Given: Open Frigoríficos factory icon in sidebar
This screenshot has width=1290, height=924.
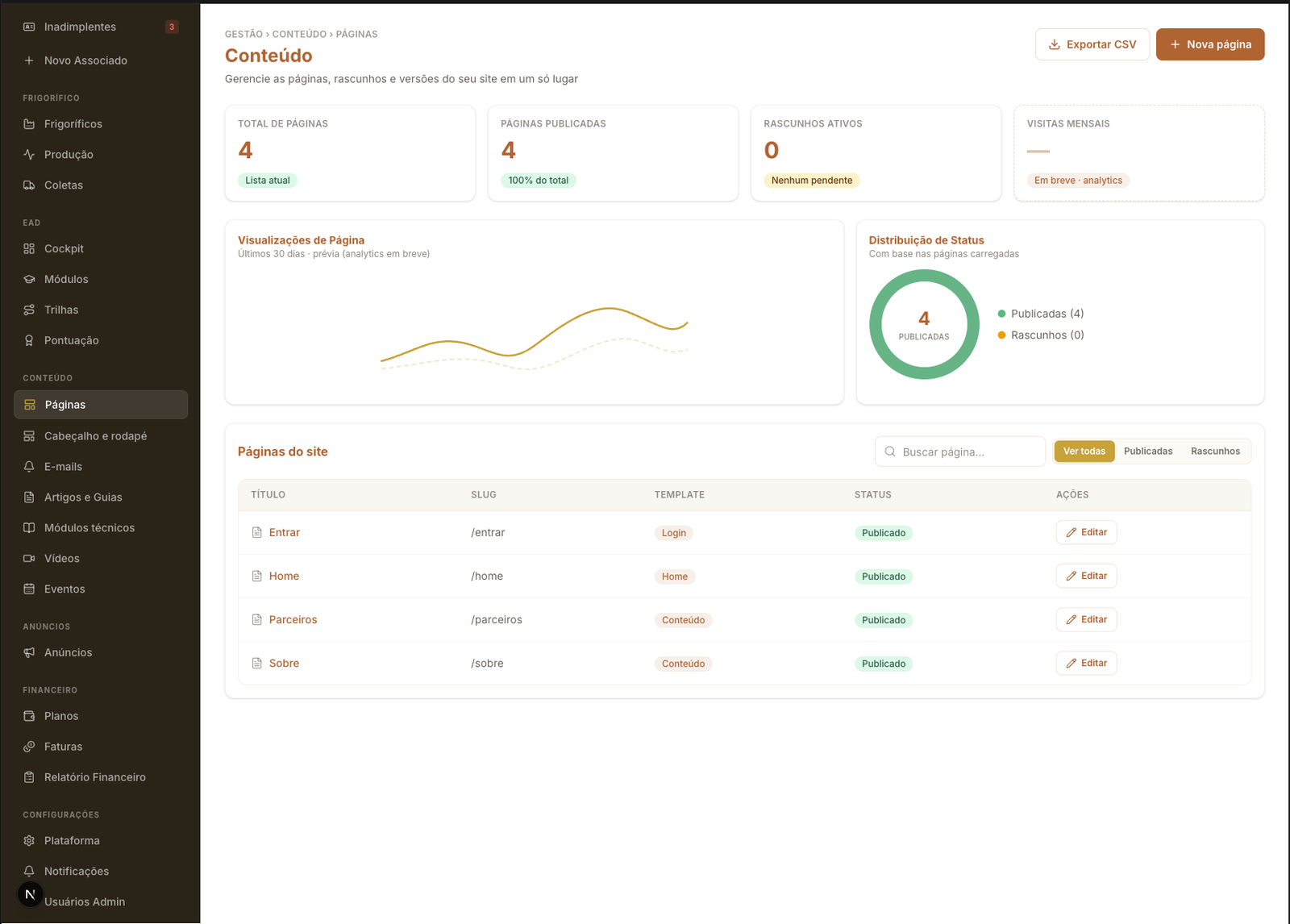Looking at the screenshot, I should [29, 124].
